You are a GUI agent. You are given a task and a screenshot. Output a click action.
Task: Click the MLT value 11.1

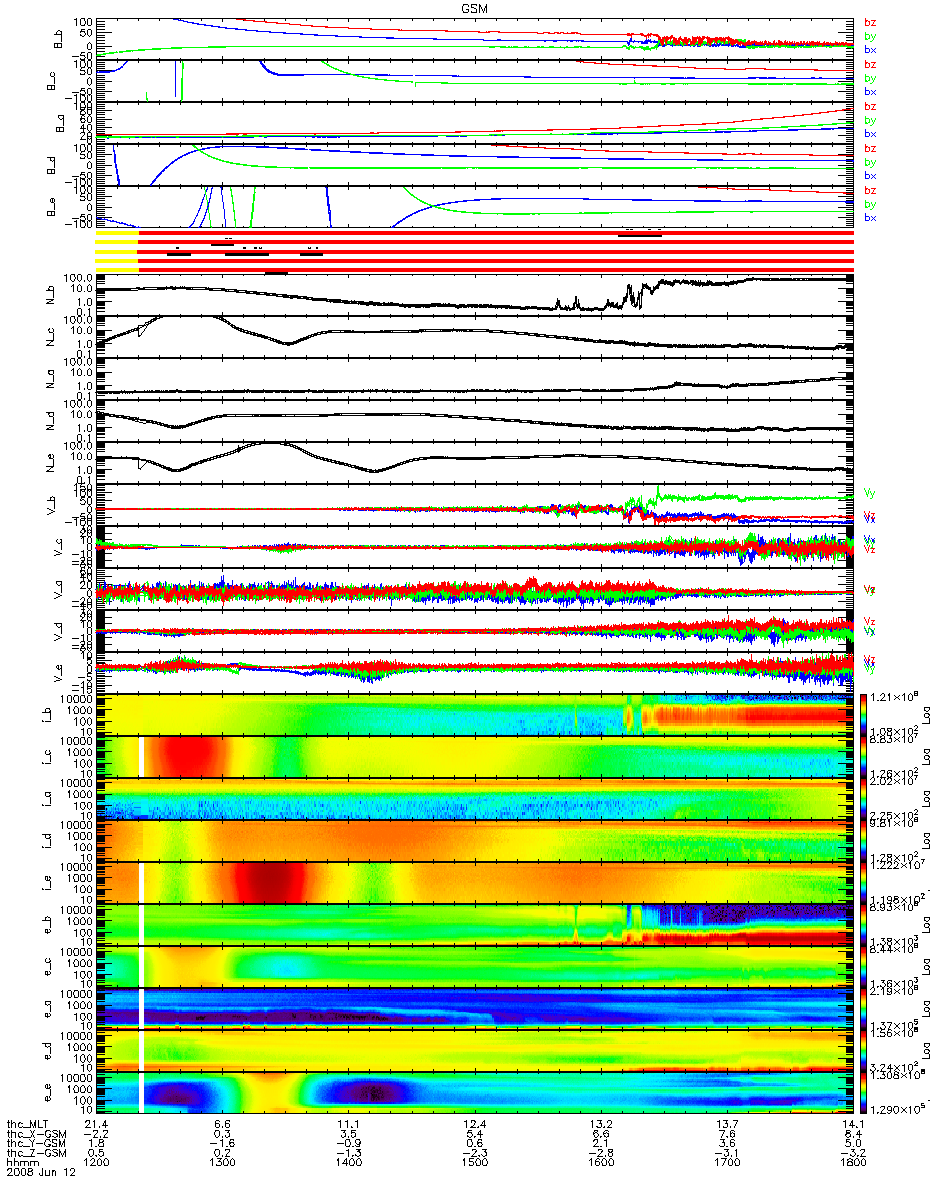(348, 1125)
